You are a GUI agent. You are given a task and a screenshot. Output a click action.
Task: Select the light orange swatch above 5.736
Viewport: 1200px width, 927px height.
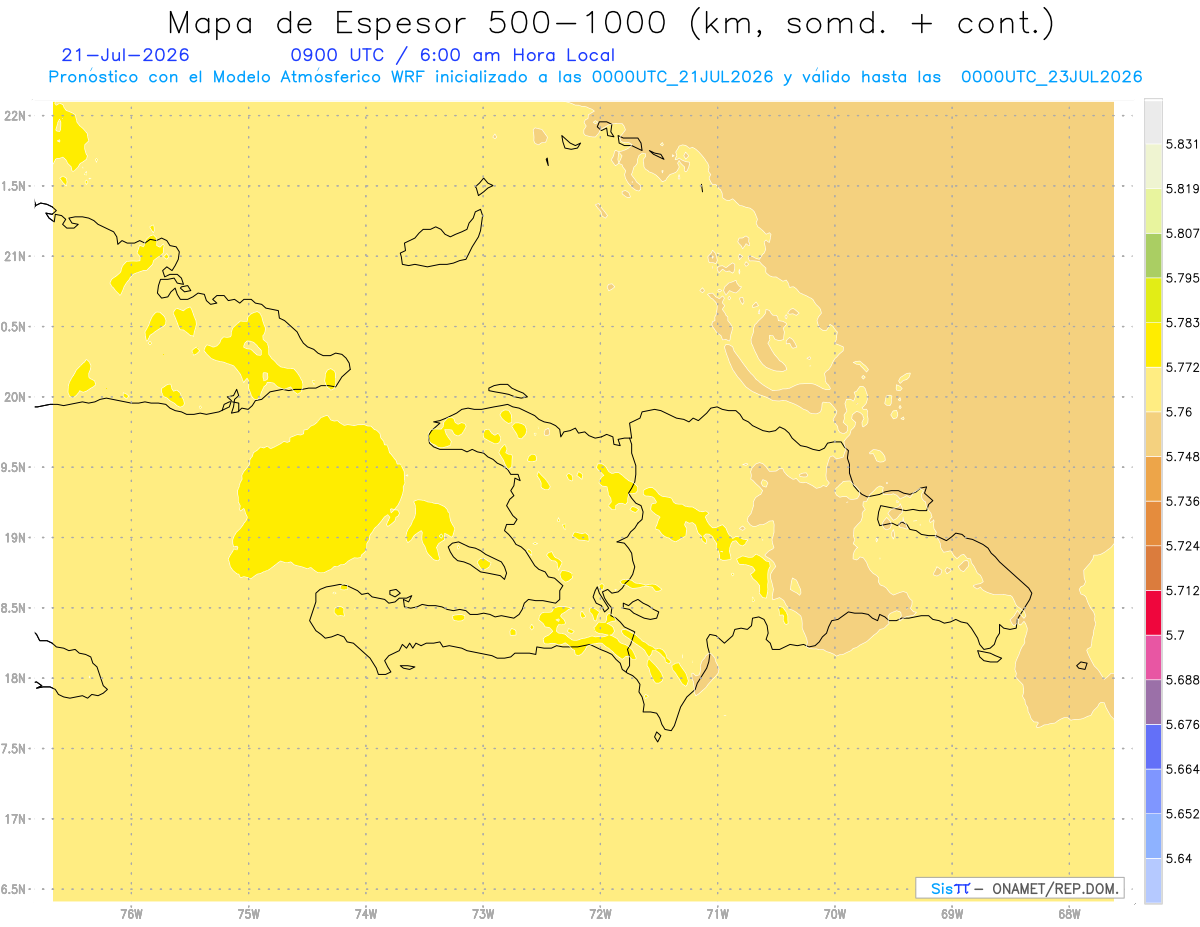point(1153,478)
